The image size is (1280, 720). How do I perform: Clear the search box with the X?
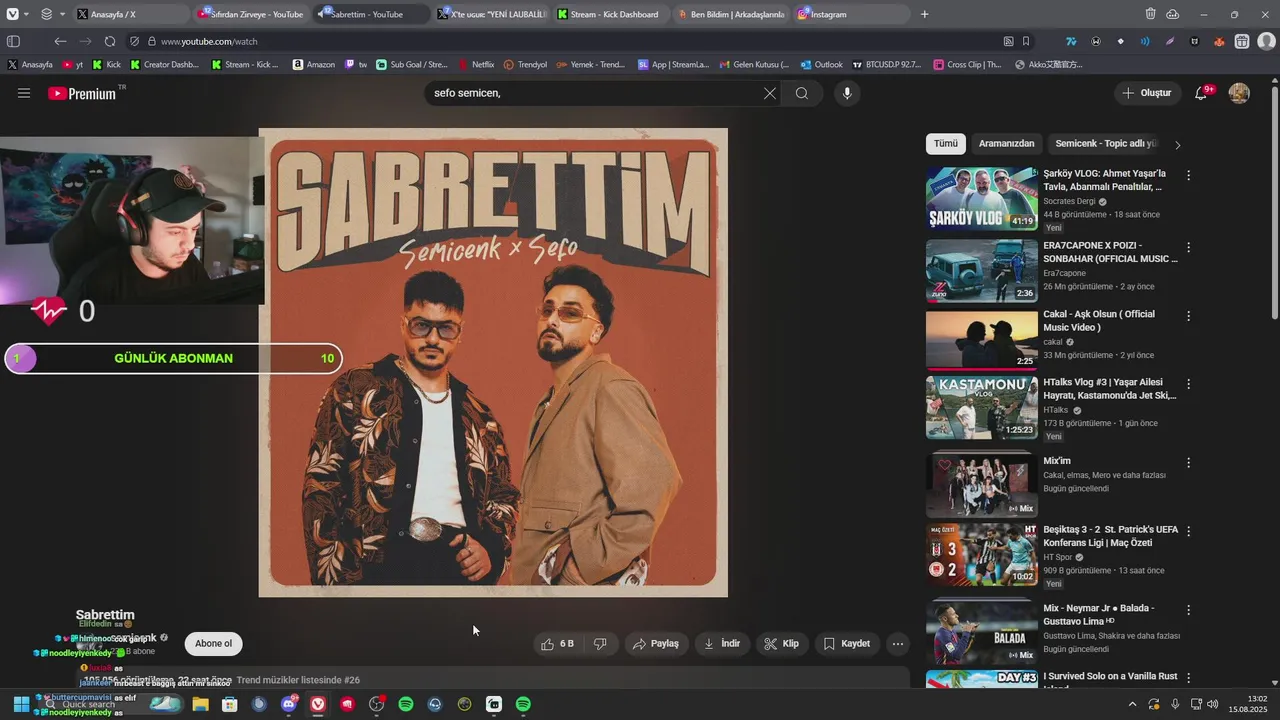tap(769, 93)
